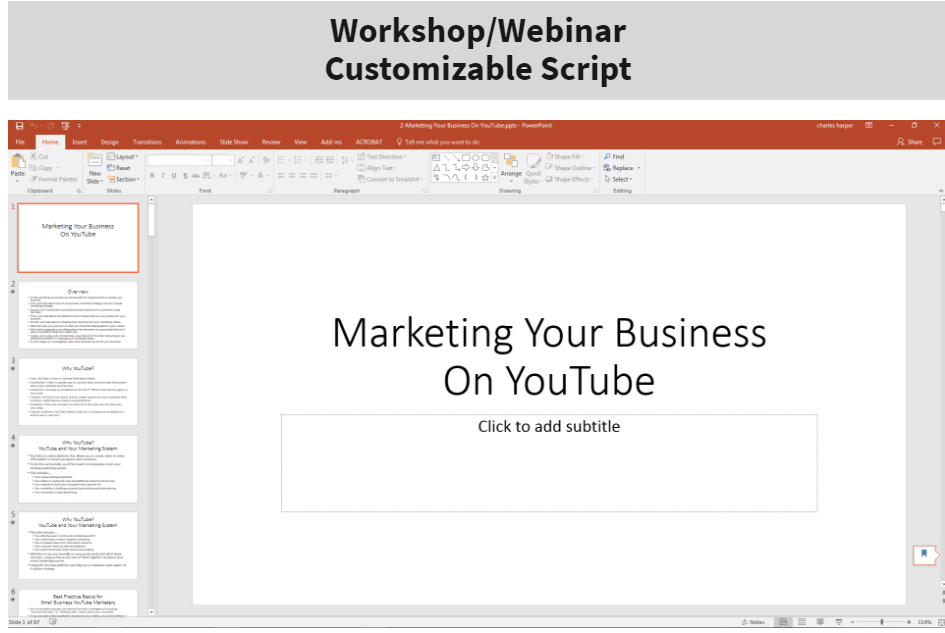Open the Select dropdown in Editing
The width and height of the screenshot is (945, 633).
[x=618, y=179]
